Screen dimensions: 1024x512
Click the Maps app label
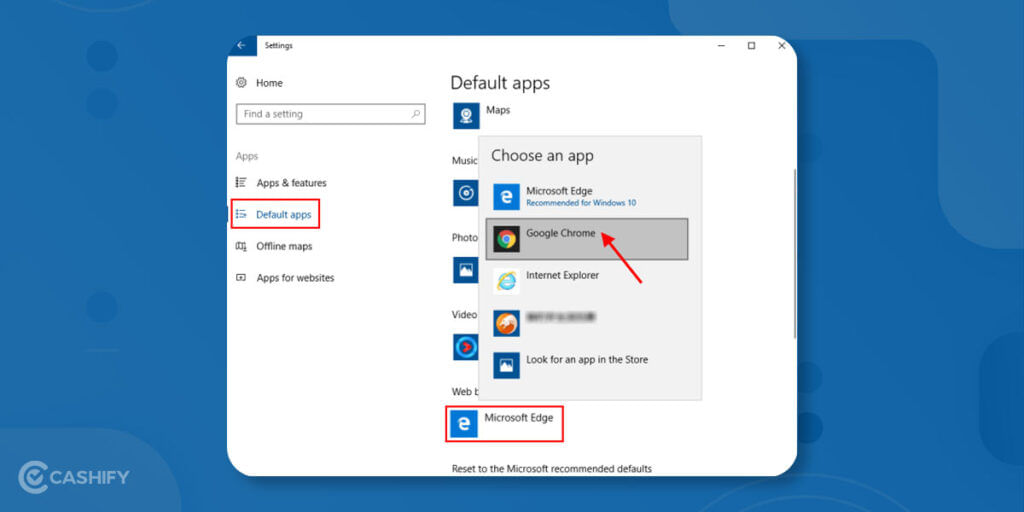(498, 110)
